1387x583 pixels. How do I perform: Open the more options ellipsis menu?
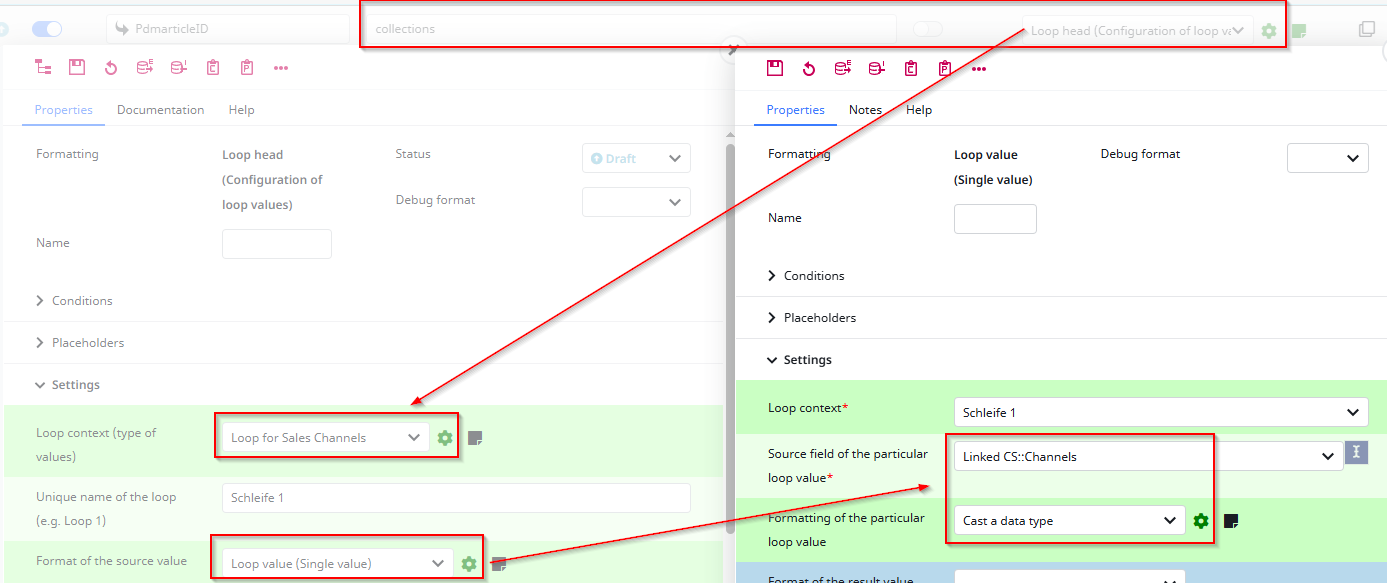click(x=280, y=67)
